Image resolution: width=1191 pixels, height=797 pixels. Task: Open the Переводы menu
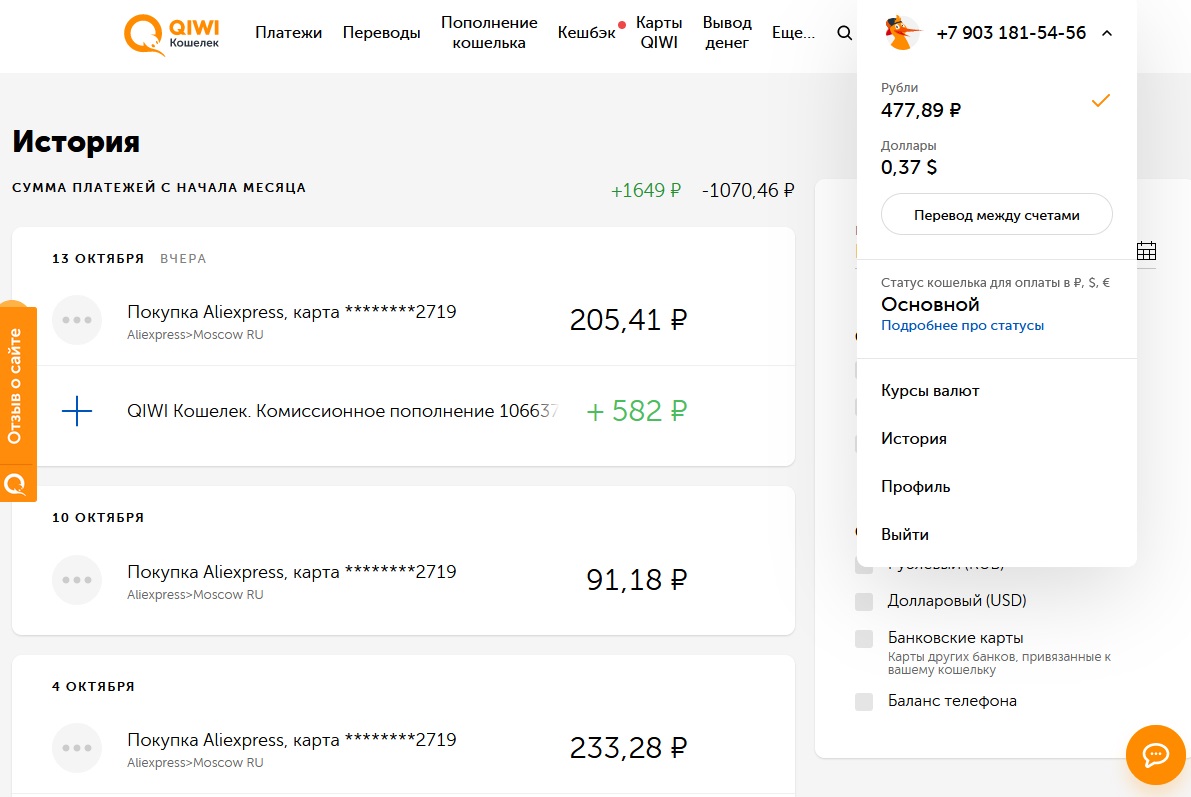point(381,33)
